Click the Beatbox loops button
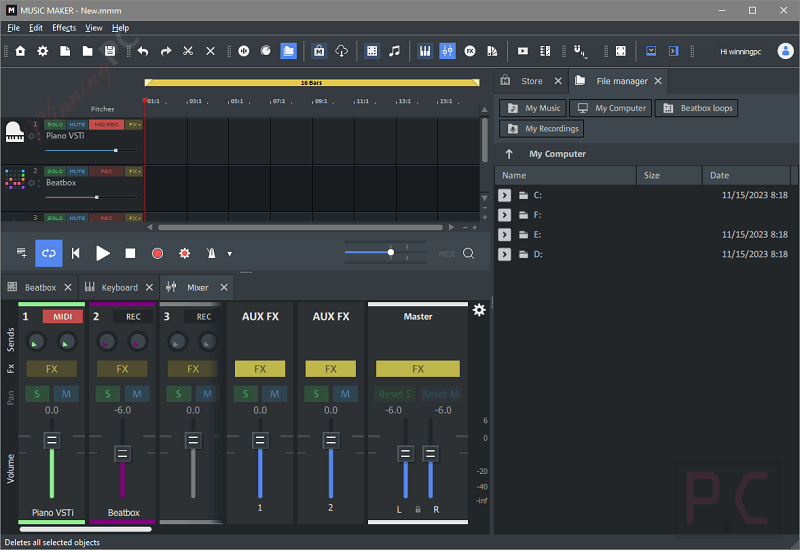Screen dimensions: 800x550 pos(696,108)
